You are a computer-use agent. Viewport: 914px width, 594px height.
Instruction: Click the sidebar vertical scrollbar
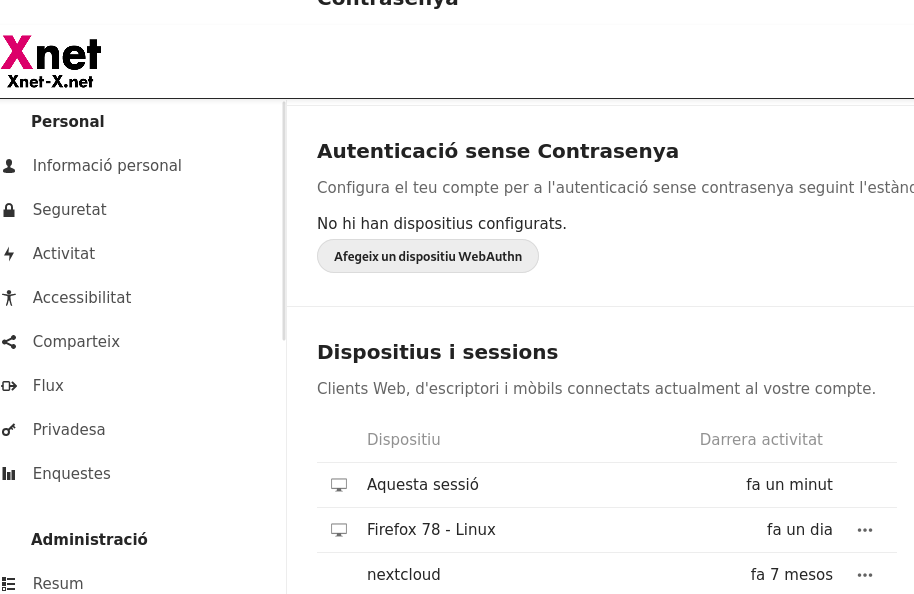(x=284, y=222)
